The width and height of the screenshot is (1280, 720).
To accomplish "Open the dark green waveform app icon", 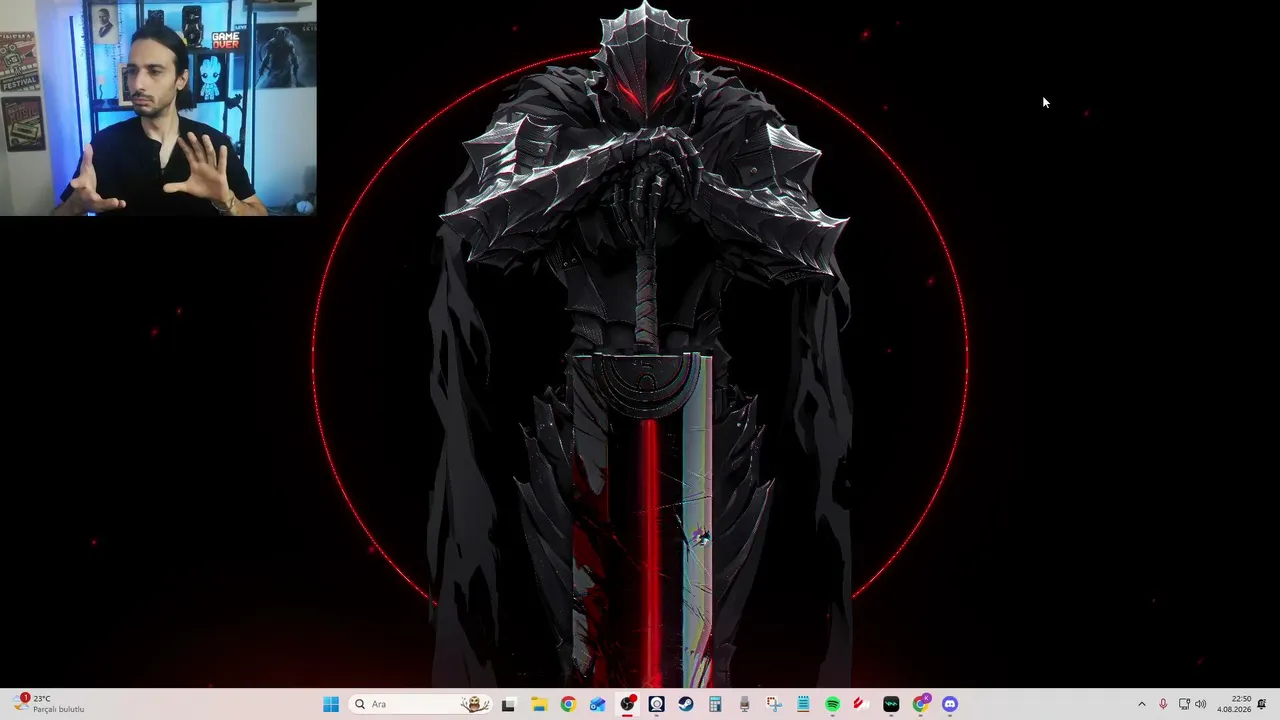I will 891,704.
